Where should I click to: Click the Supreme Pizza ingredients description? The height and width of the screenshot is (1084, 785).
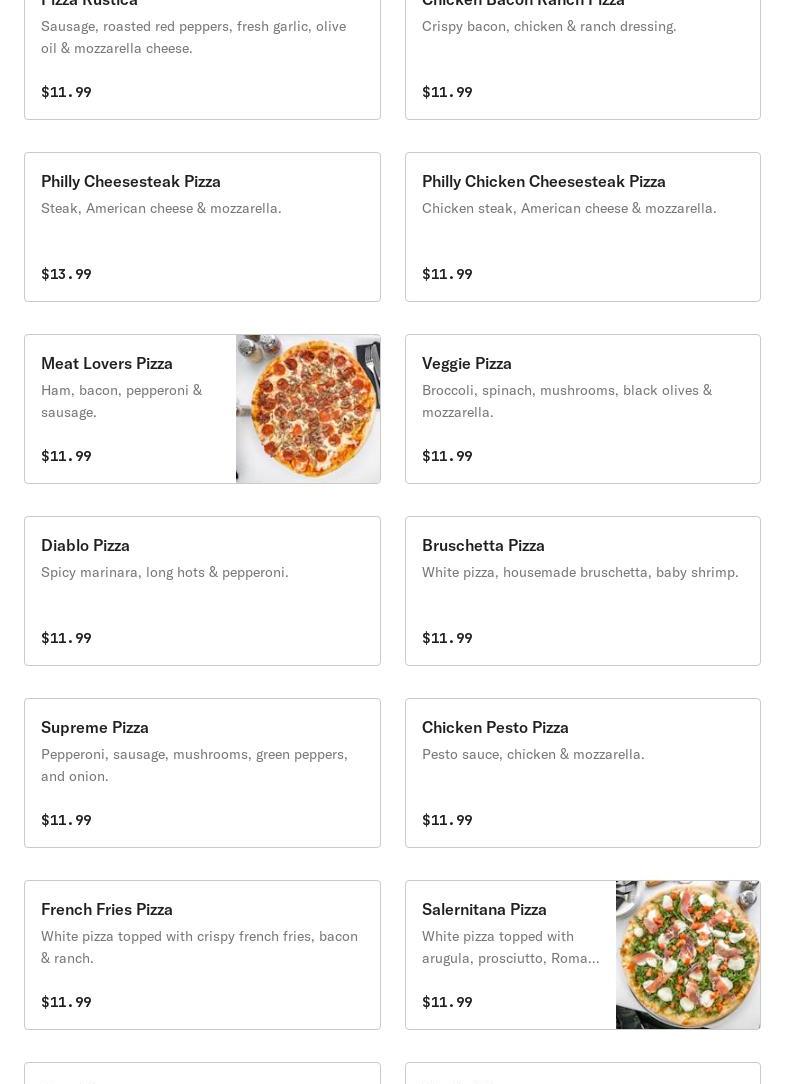pos(194,765)
